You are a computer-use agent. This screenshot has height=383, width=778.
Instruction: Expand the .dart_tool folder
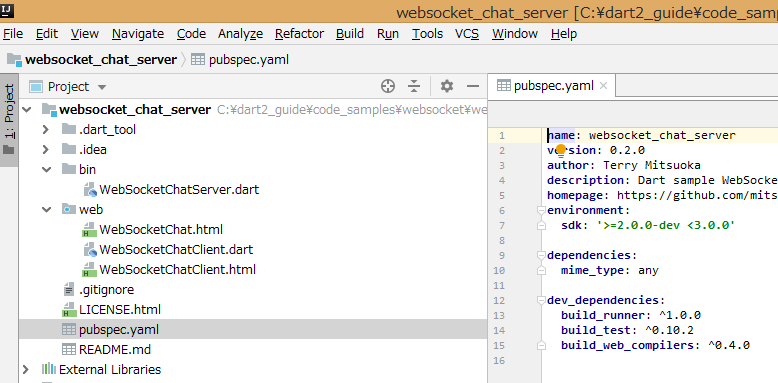46,129
